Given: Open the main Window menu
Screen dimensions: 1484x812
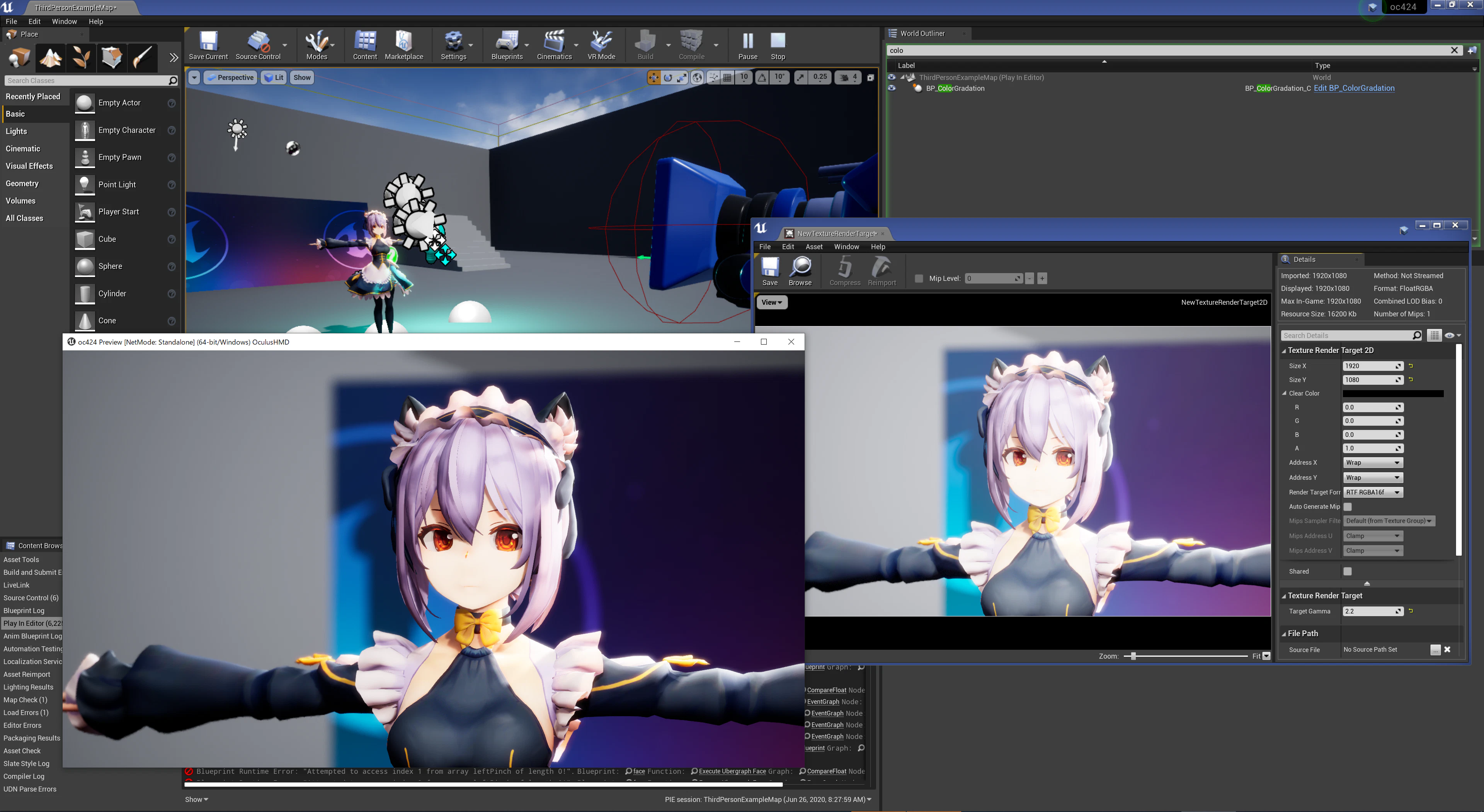Looking at the screenshot, I should (64, 21).
